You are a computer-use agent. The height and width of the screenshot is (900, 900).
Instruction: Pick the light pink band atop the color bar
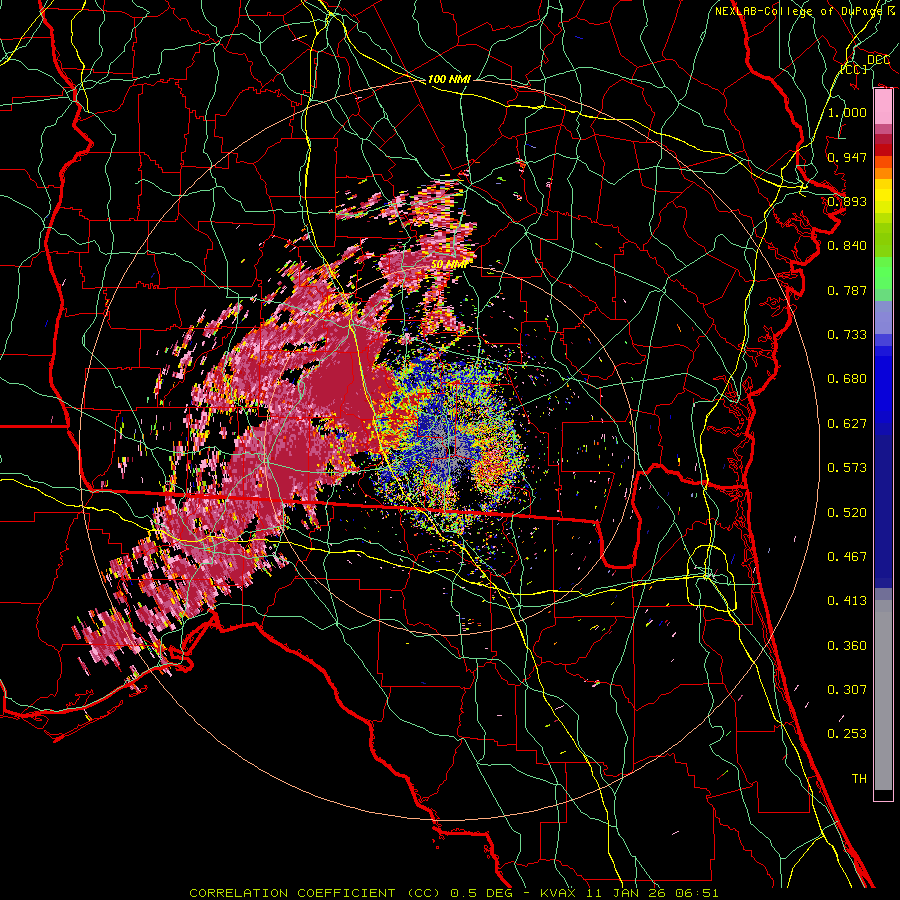point(883,106)
